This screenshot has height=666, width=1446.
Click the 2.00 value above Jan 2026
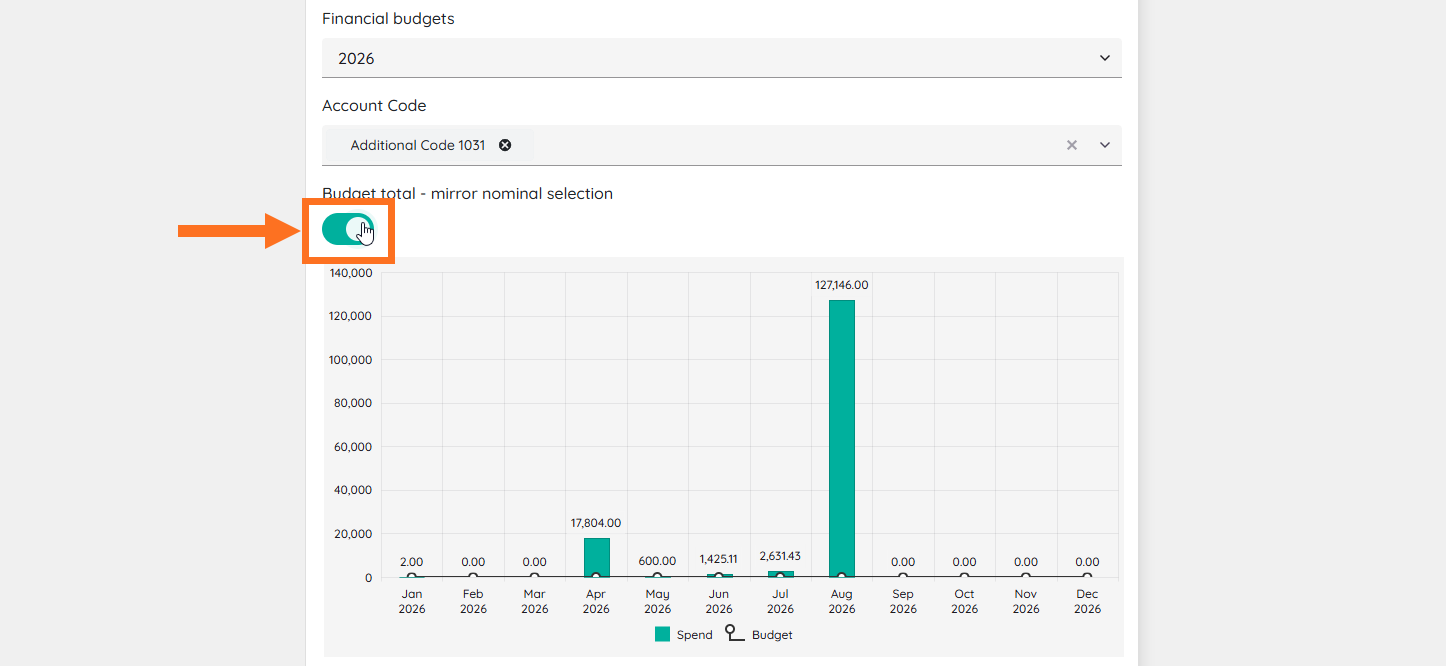click(x=412, y=562)
